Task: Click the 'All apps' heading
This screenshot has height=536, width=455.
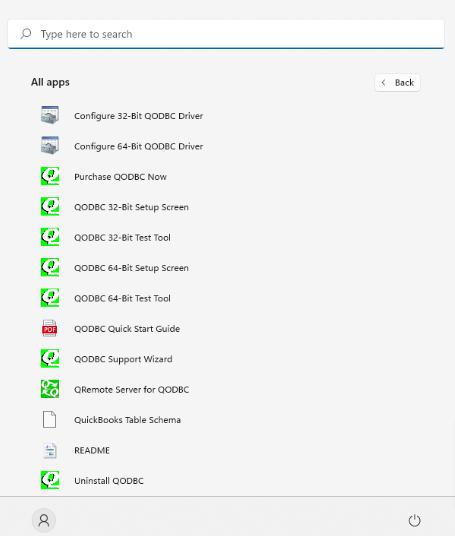Action: tap(50, 82)
